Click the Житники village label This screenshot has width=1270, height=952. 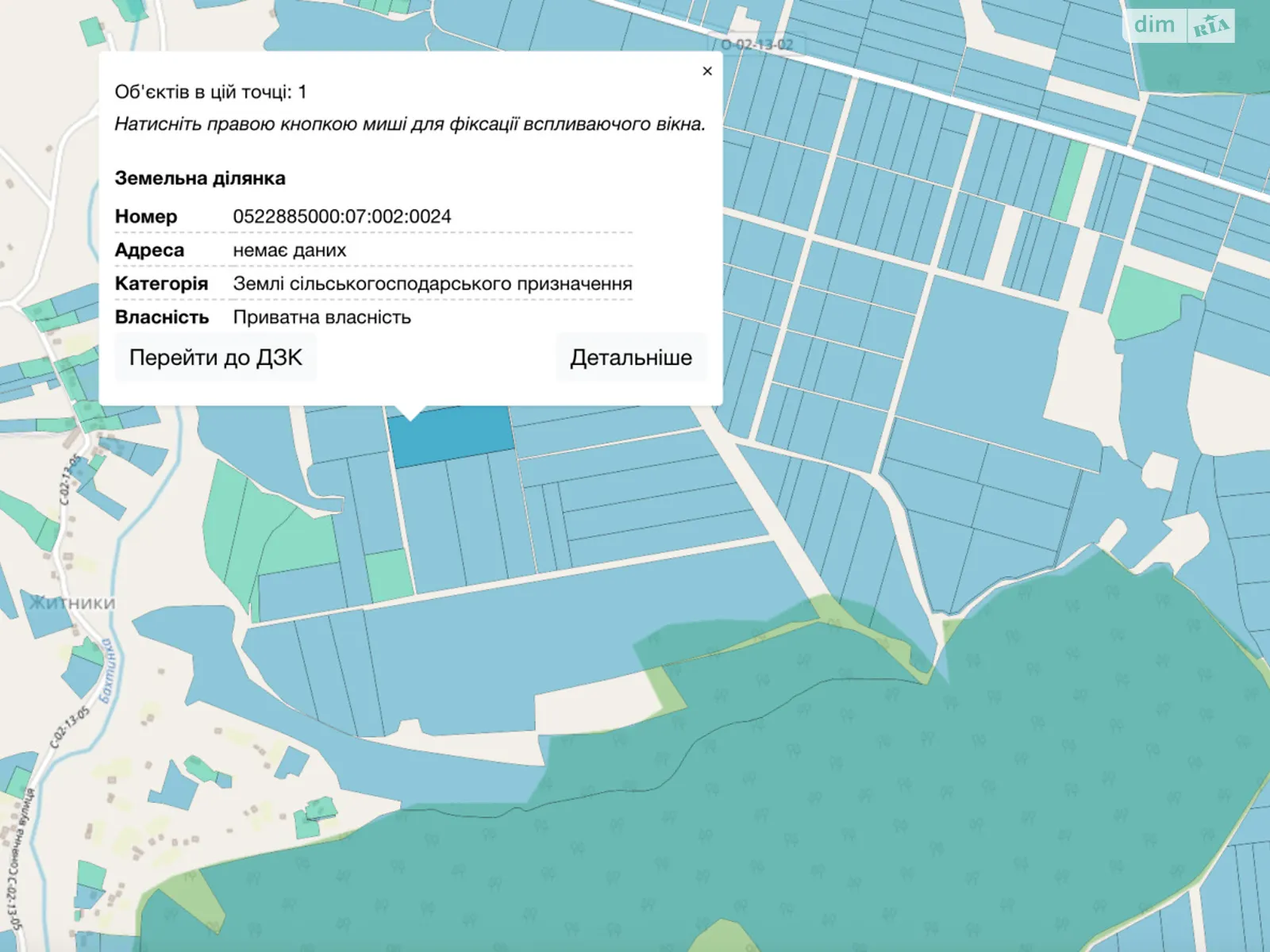(x=72, y=603)
